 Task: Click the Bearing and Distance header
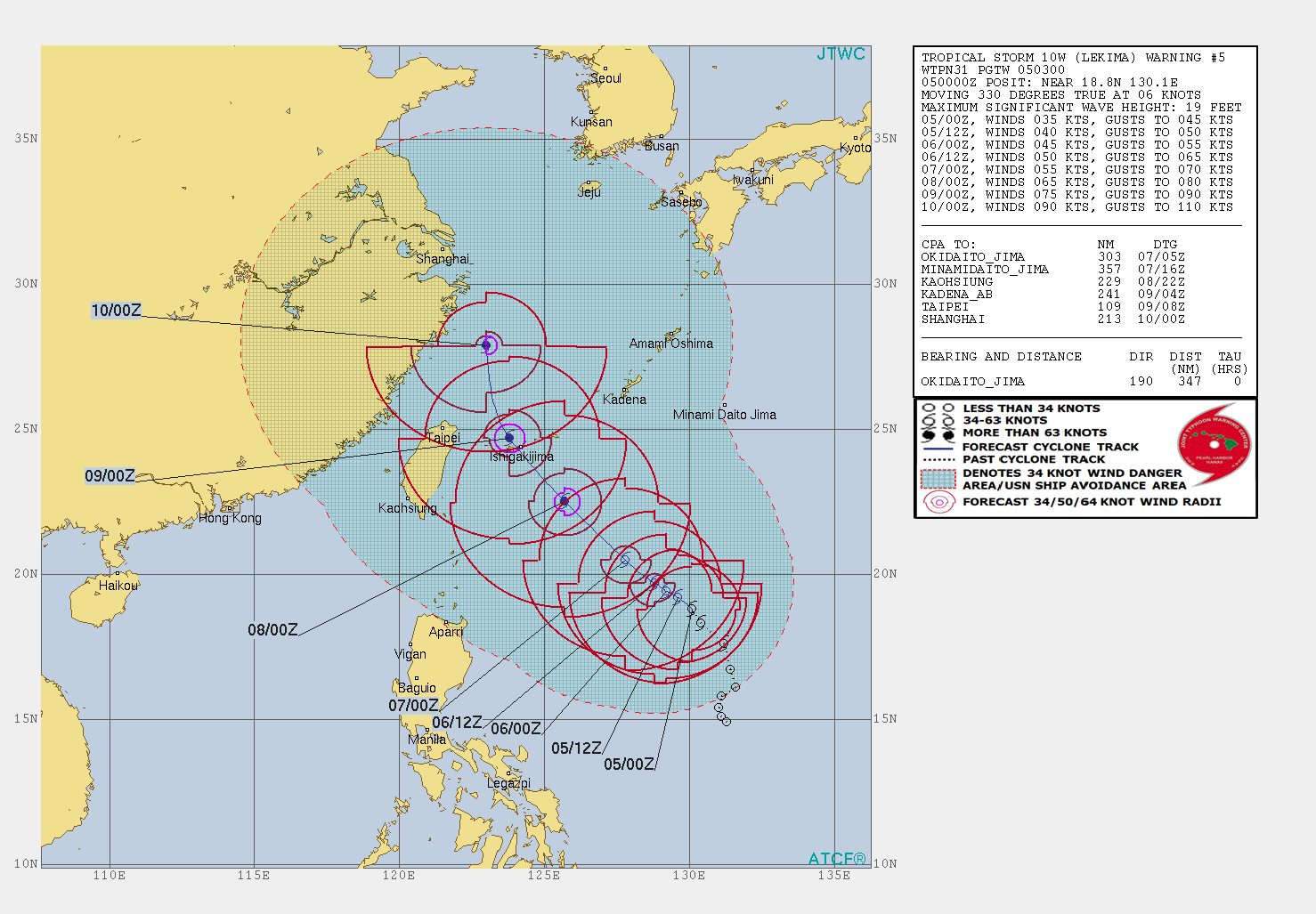click(x=1001, y=356)
